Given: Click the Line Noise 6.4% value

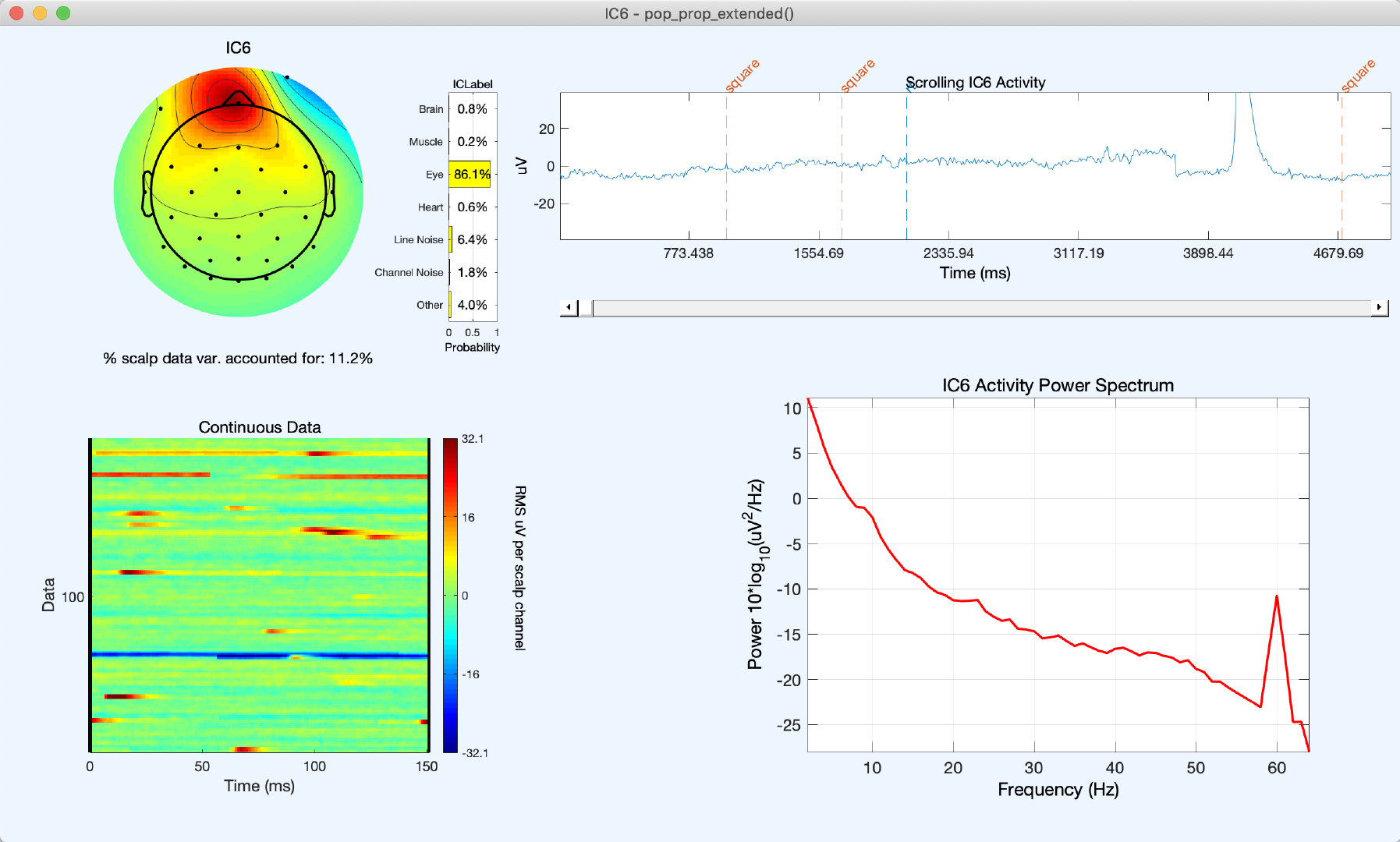Looking at the screenshot, I should coord(472,240).
